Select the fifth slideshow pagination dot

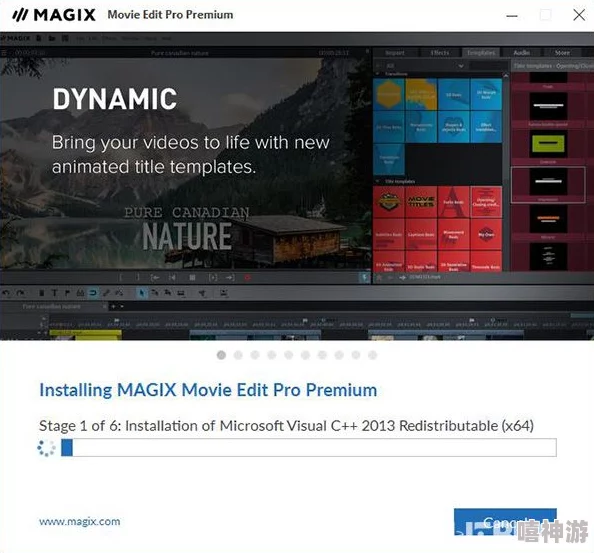tap(289, 355)
